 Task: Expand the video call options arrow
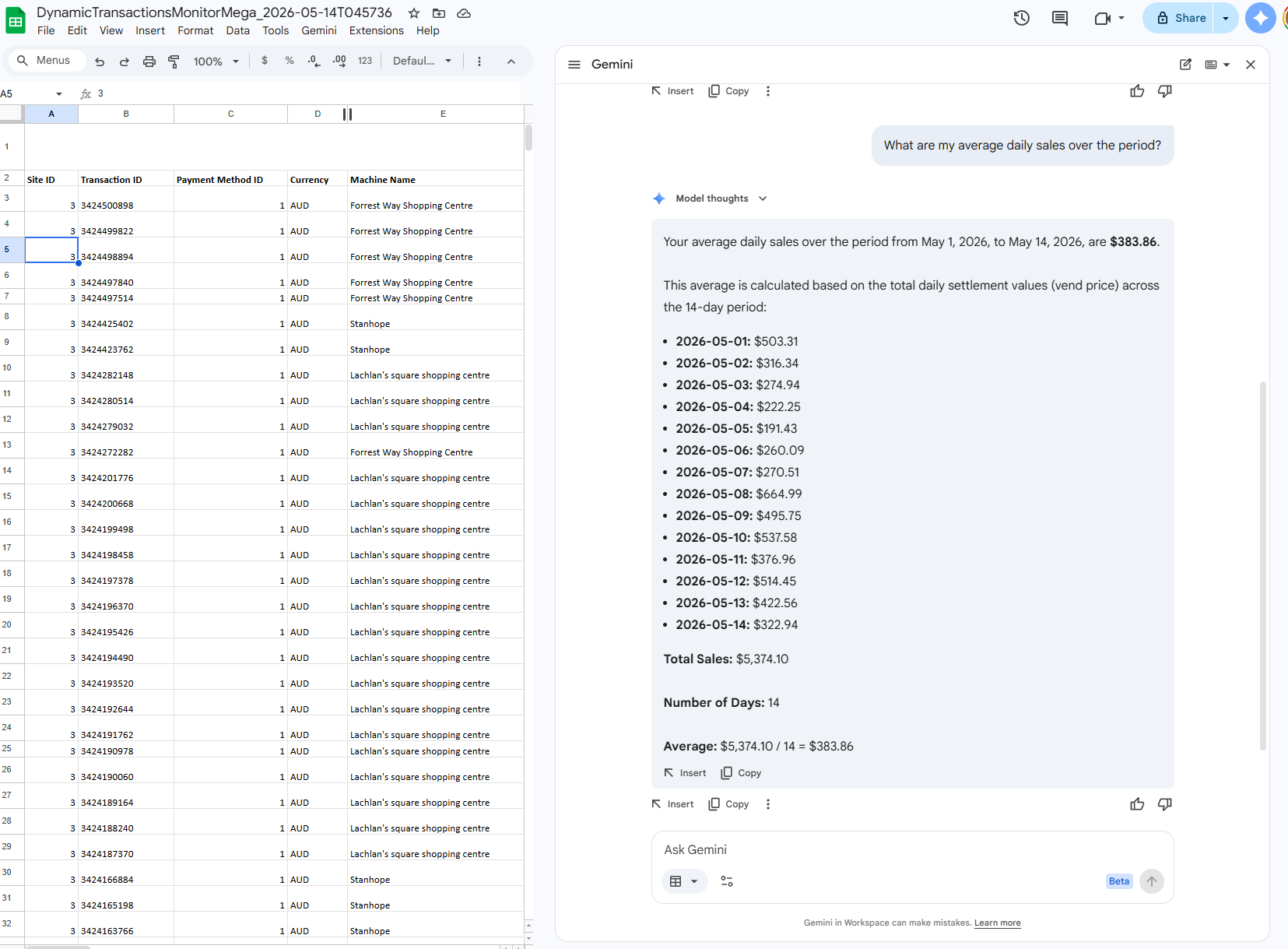pos(1121,18)
